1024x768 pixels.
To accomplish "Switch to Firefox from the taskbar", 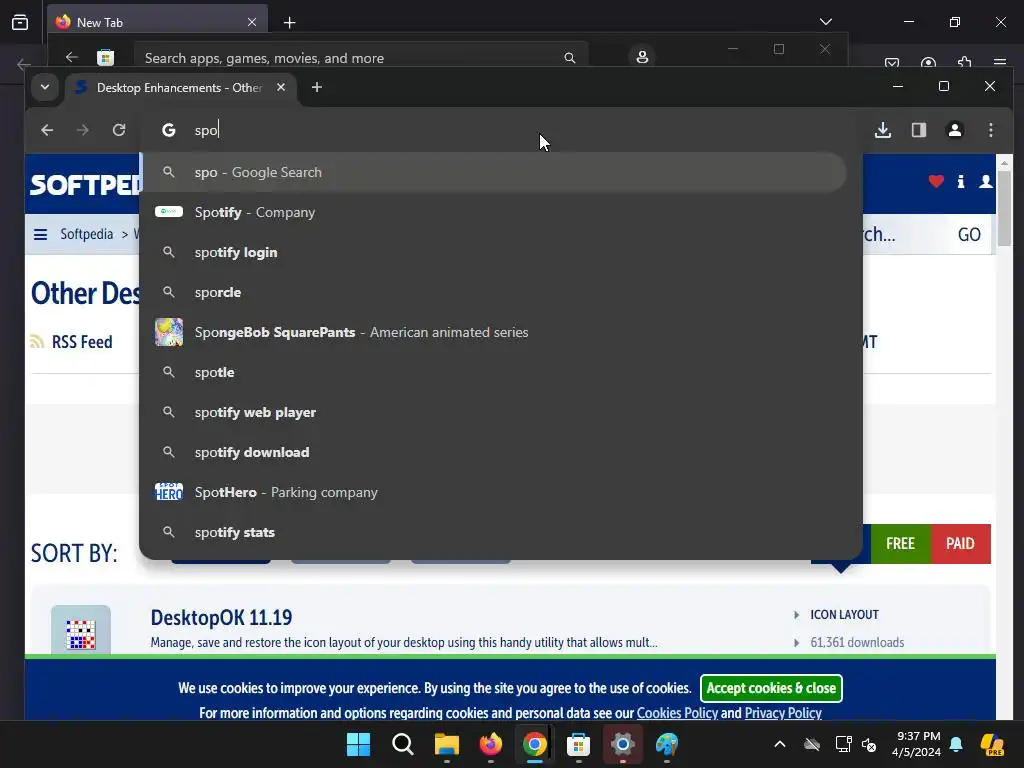I will [x=490, y=744].
